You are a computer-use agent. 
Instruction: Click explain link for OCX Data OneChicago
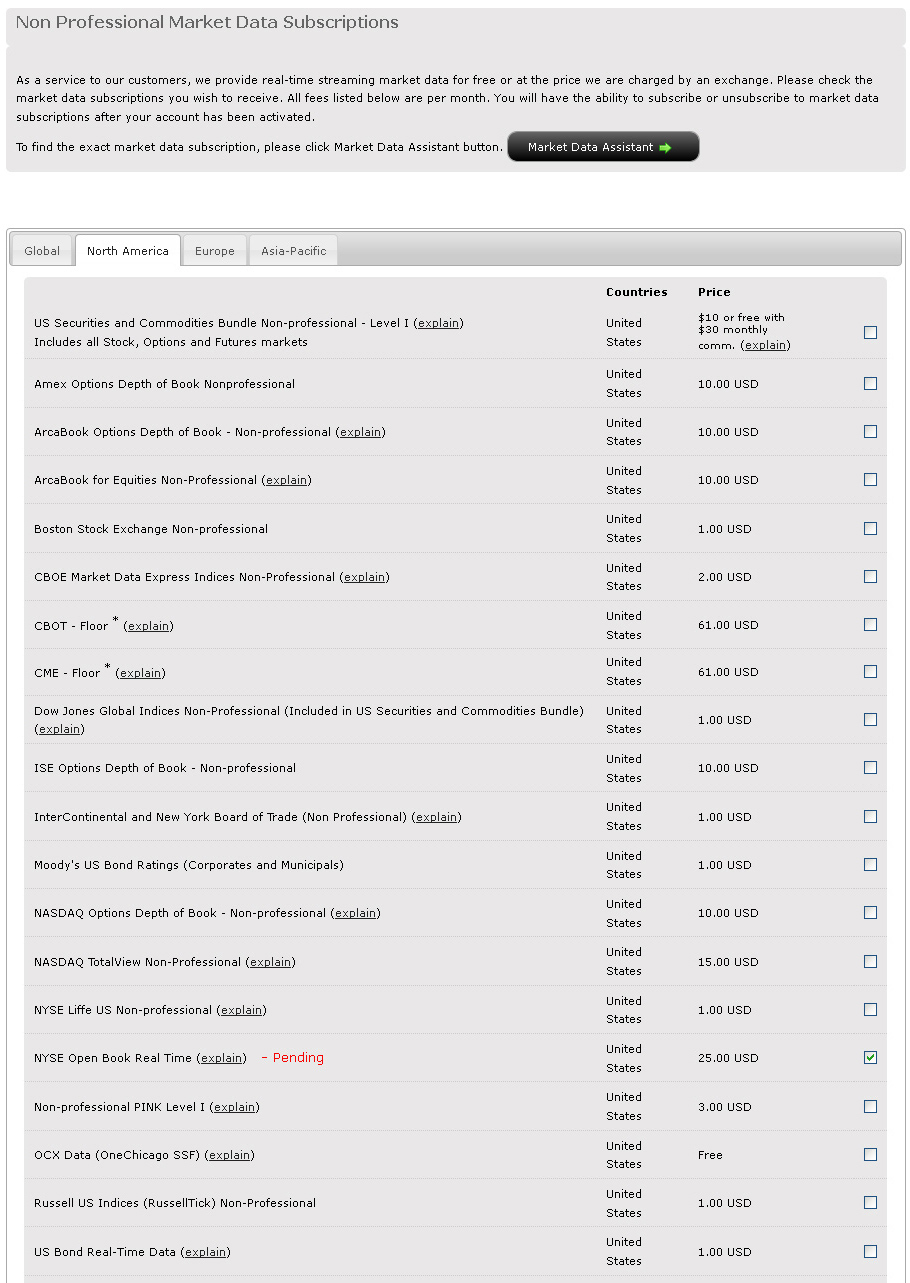[x=229, y=1155]
